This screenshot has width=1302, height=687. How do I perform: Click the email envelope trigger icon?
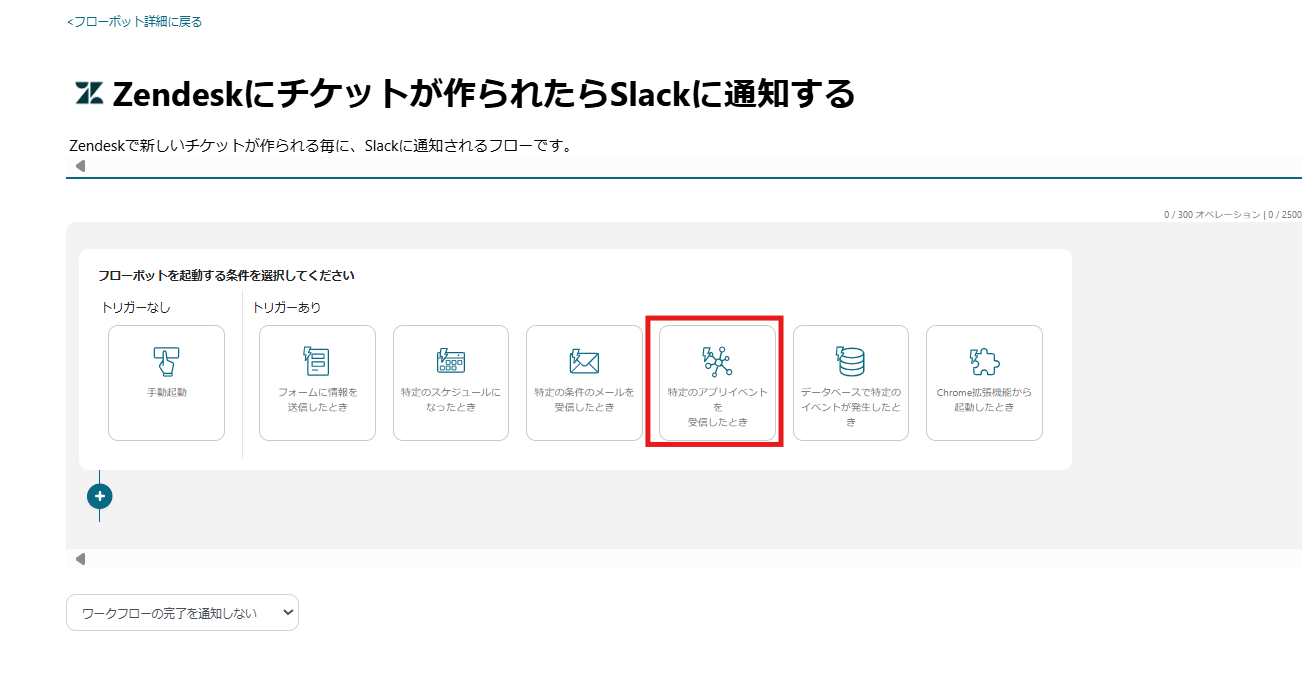point(584,361)
